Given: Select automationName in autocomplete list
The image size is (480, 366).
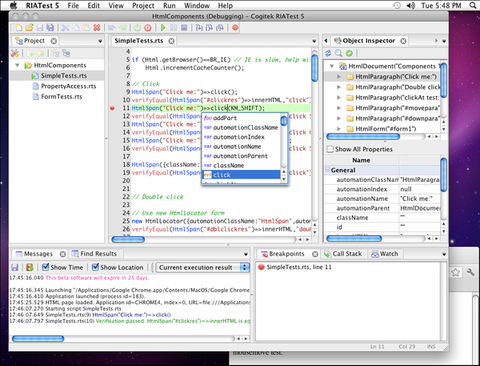Looking at the screenshot, I should (x=237, y=147).
